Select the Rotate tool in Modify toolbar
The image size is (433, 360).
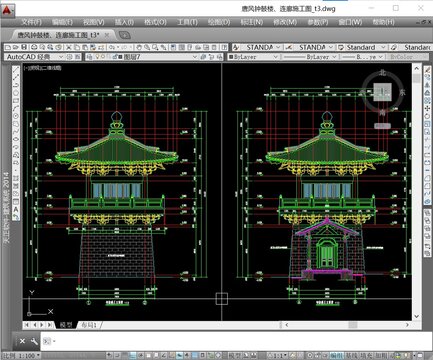[x=427, y=116]
